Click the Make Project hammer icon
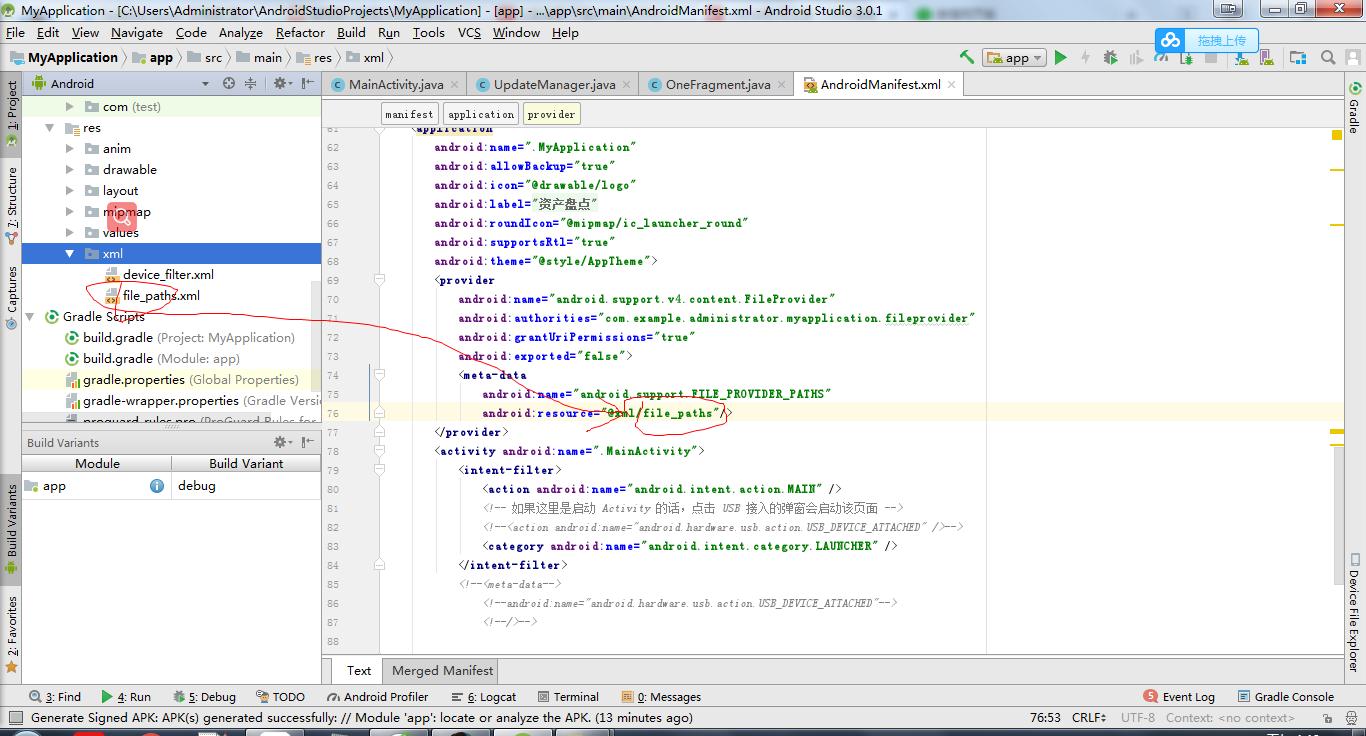 (x=967, y=58)
